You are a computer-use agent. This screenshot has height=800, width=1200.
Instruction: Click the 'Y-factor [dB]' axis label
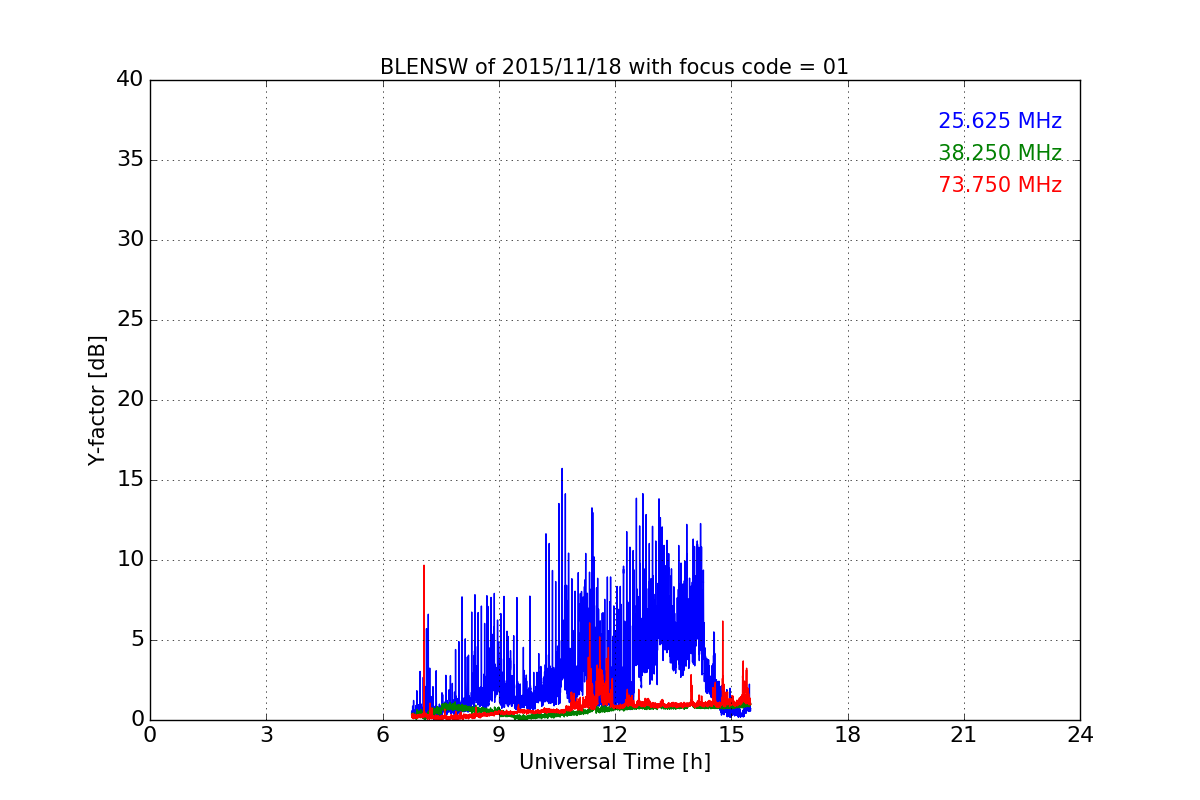pos(97,400)
